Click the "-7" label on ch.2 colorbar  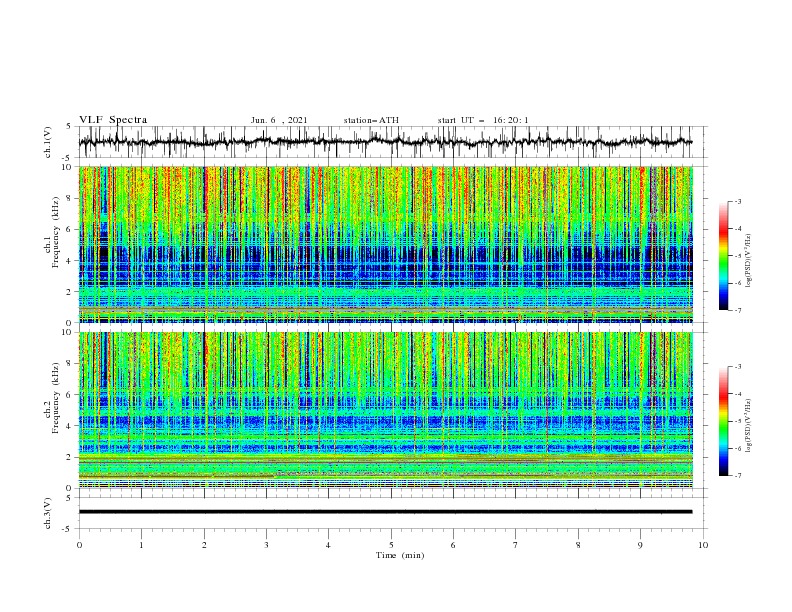737,476
